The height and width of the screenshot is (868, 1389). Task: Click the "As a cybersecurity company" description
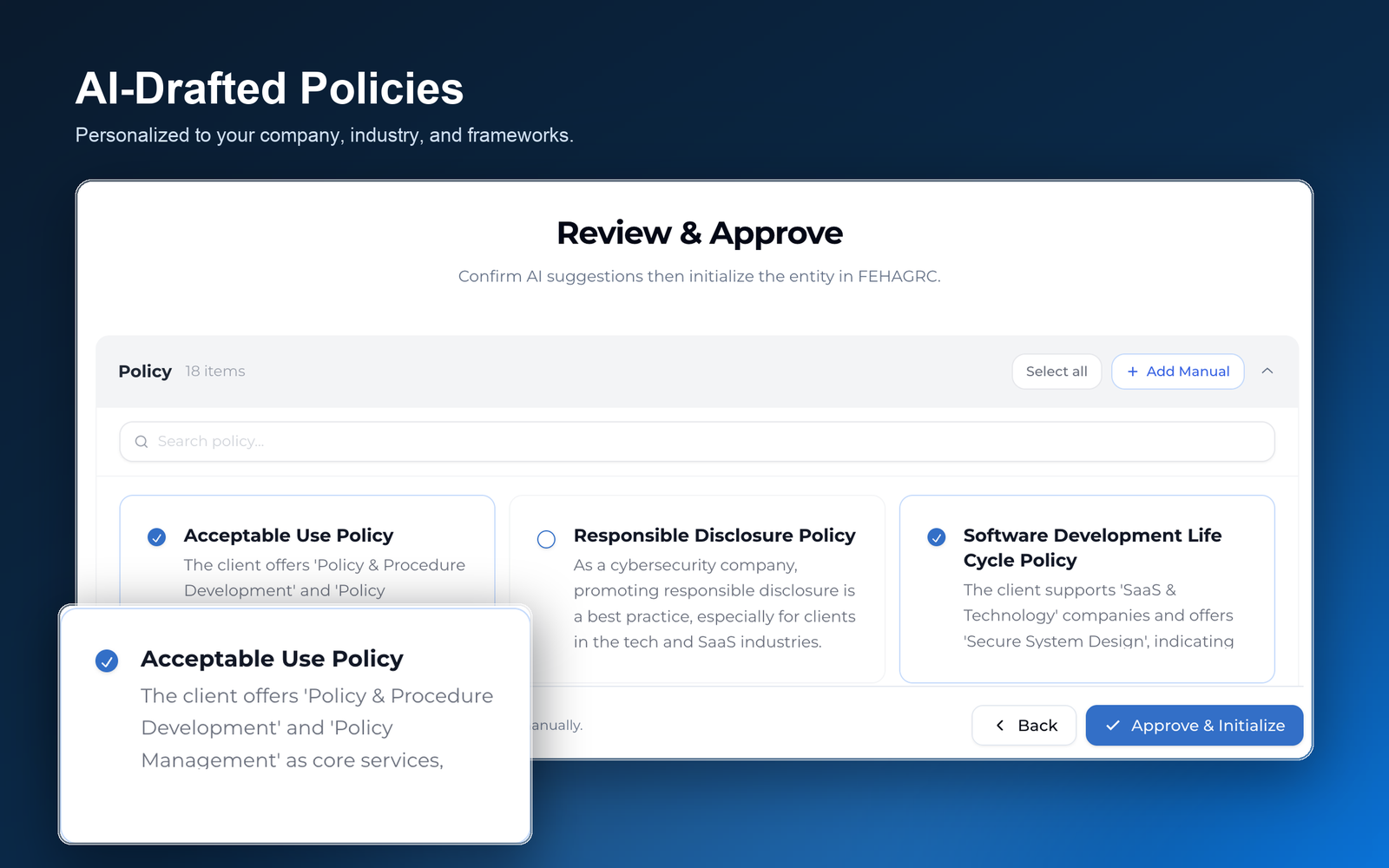[714, 603]
